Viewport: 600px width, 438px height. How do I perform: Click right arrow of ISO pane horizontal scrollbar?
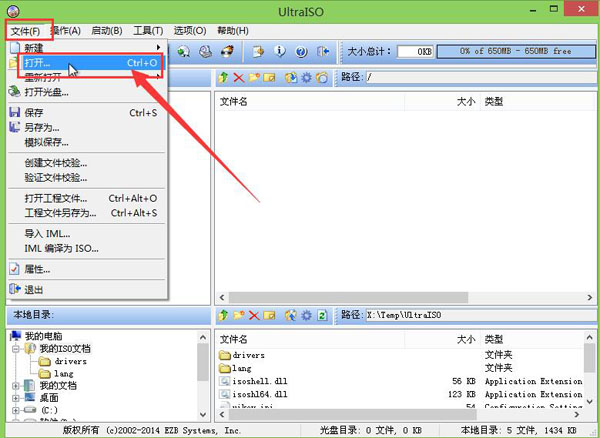(590, 297)
